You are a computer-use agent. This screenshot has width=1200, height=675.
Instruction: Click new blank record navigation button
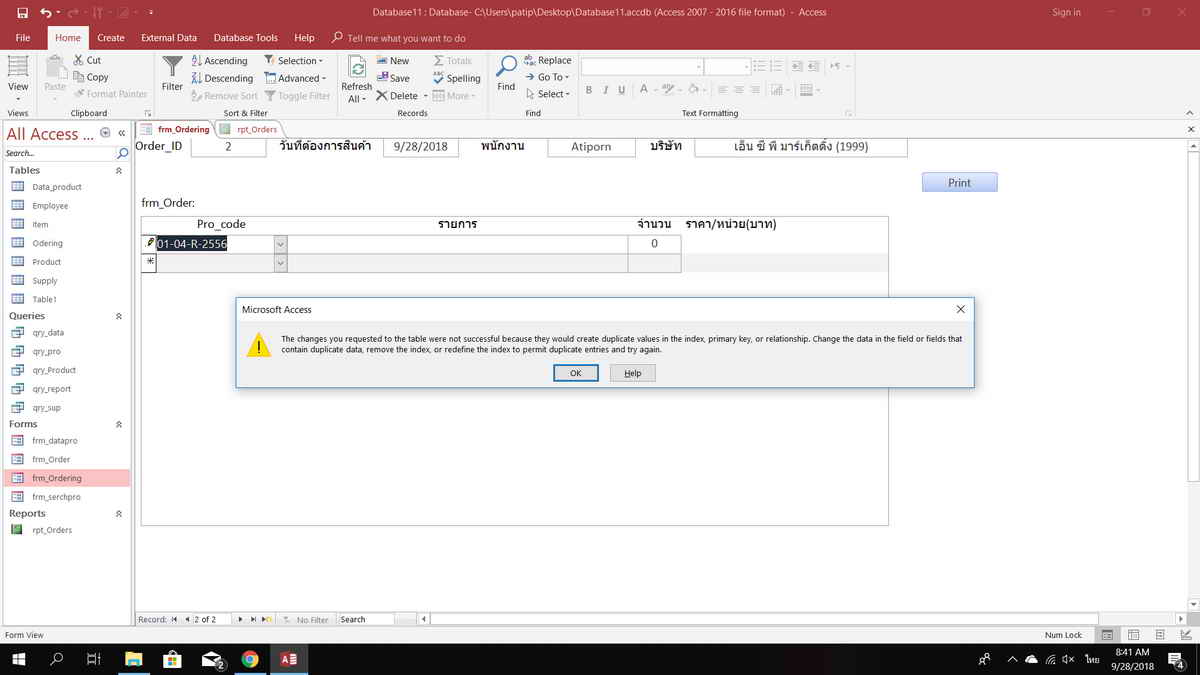(x=266, y=619)
